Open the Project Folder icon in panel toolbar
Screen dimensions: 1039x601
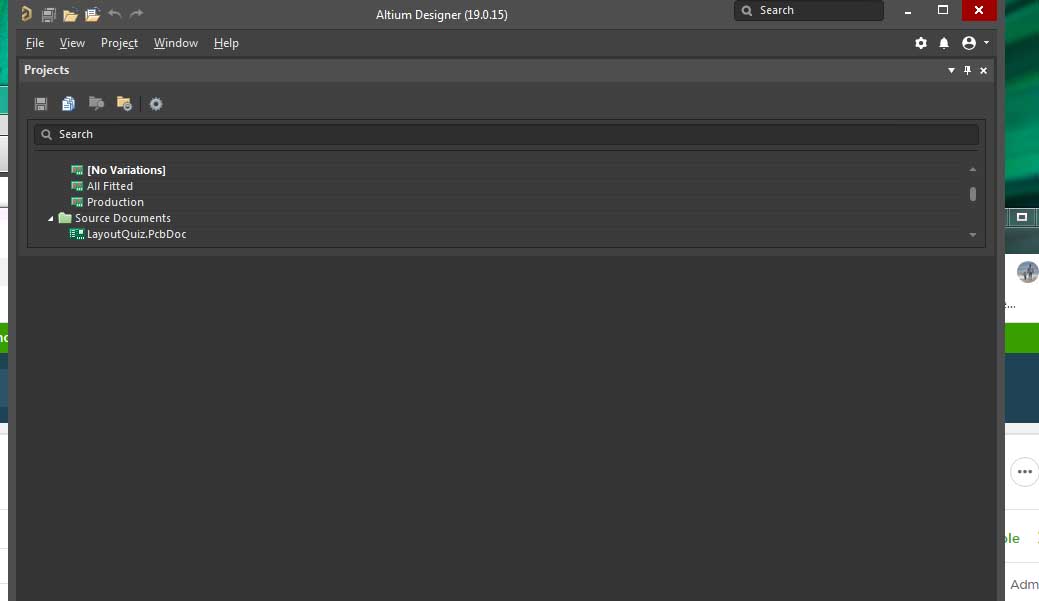click(124, 104)
